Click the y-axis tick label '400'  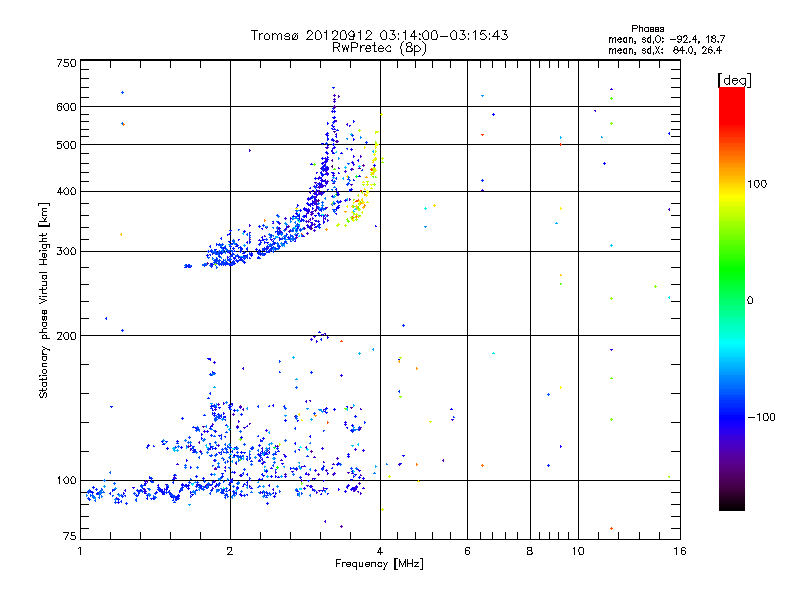[x=66, y=192]
